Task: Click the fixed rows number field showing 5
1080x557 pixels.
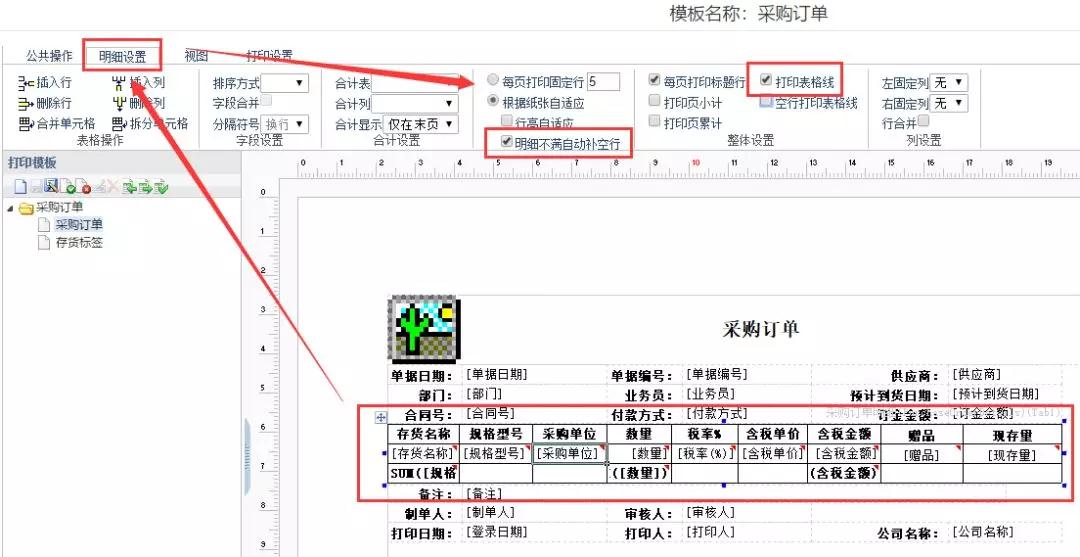Action: pos(603,82)
